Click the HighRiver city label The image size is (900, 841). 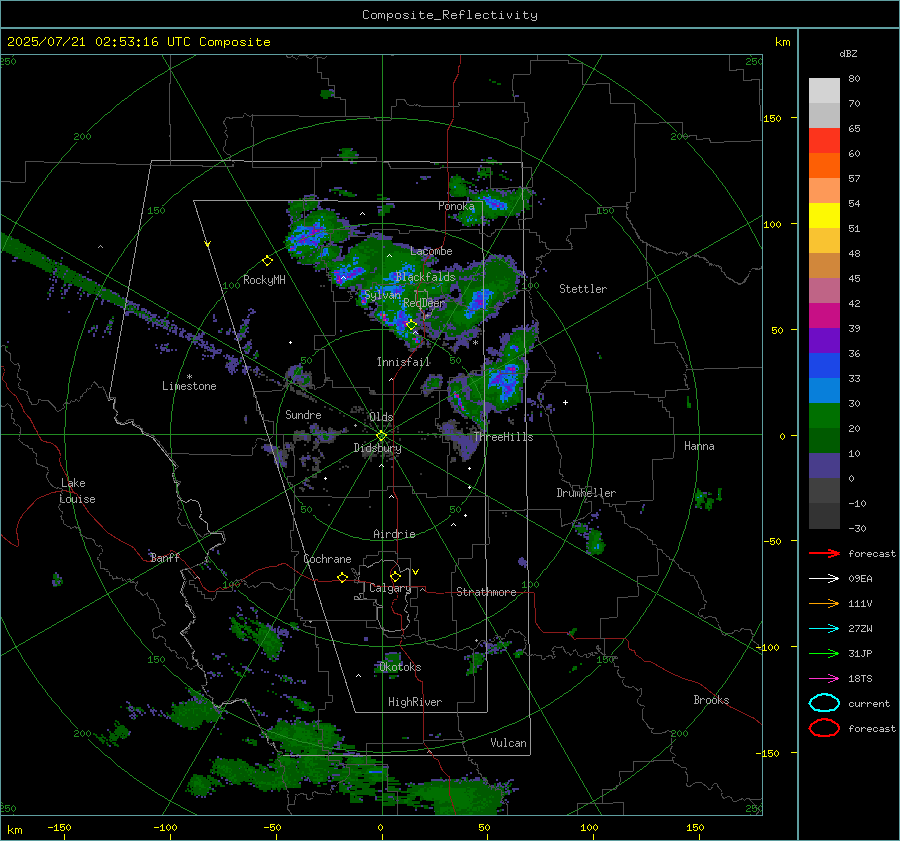pyautogui.click(x=415, y=702)
